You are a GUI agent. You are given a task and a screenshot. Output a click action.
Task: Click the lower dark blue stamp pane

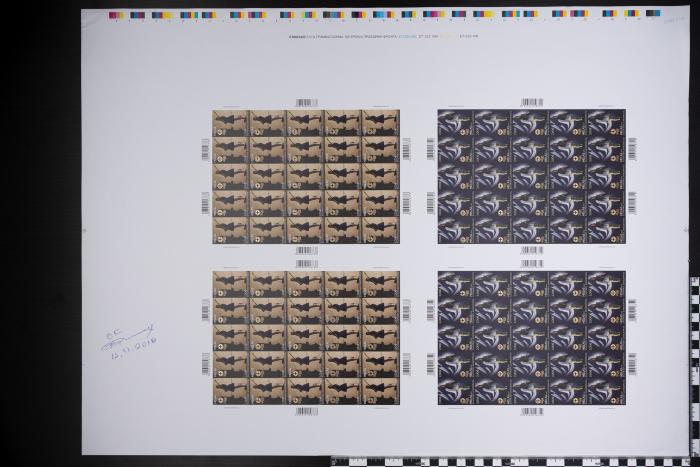(531, 338)
